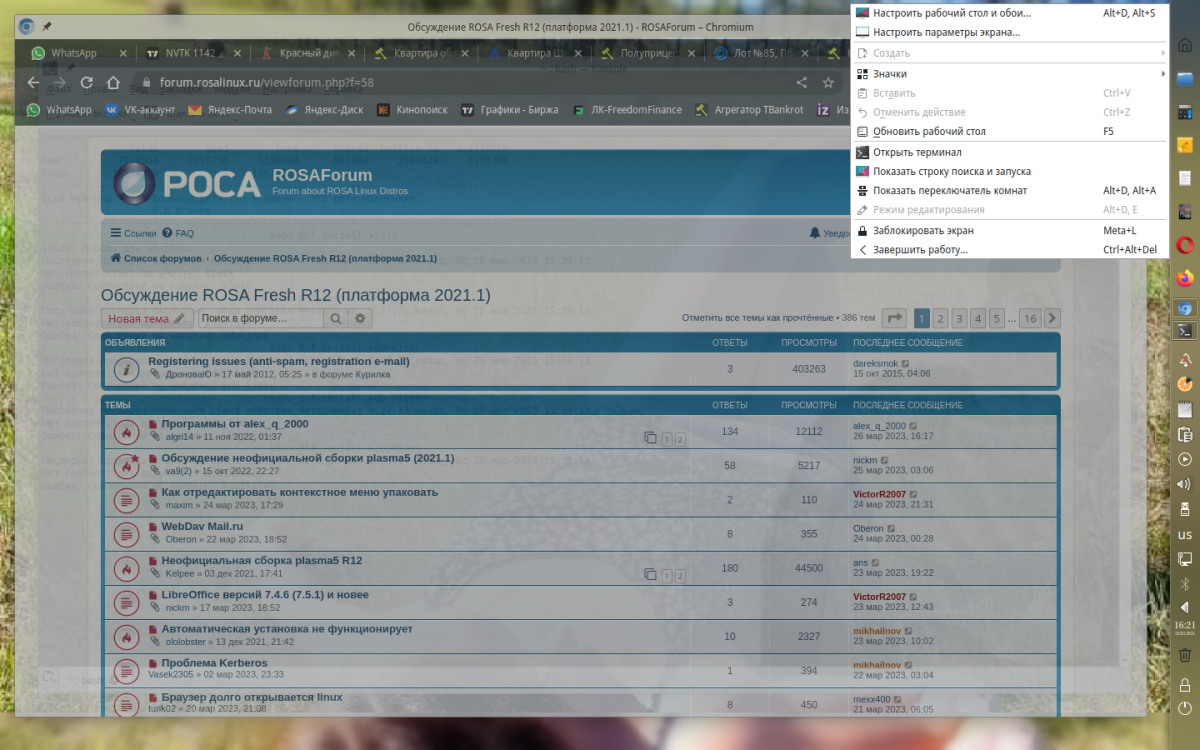The height and width of the screenshot is (750, 1200).
Task: Open the 'Ссылки' dropdown menu
Action: pyautogui.click(x=133, y=232)
